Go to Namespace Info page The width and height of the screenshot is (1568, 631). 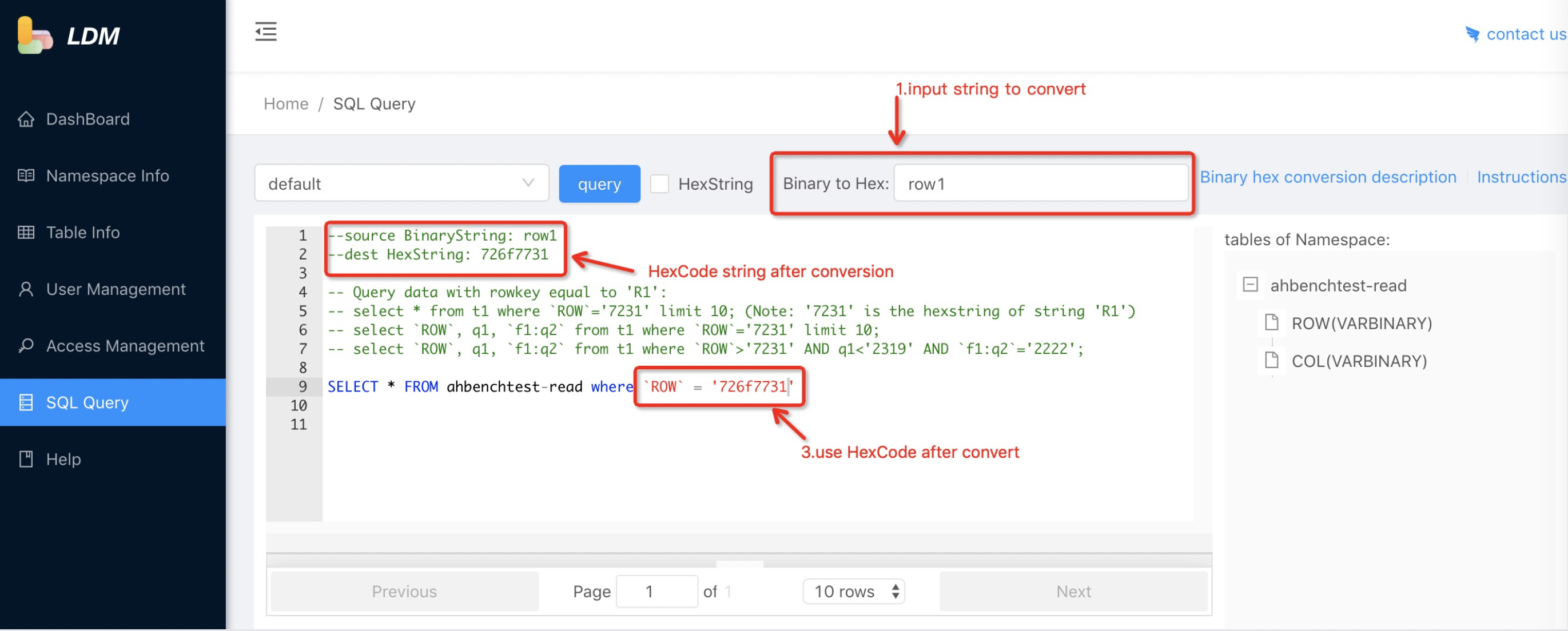click(113, 175)
